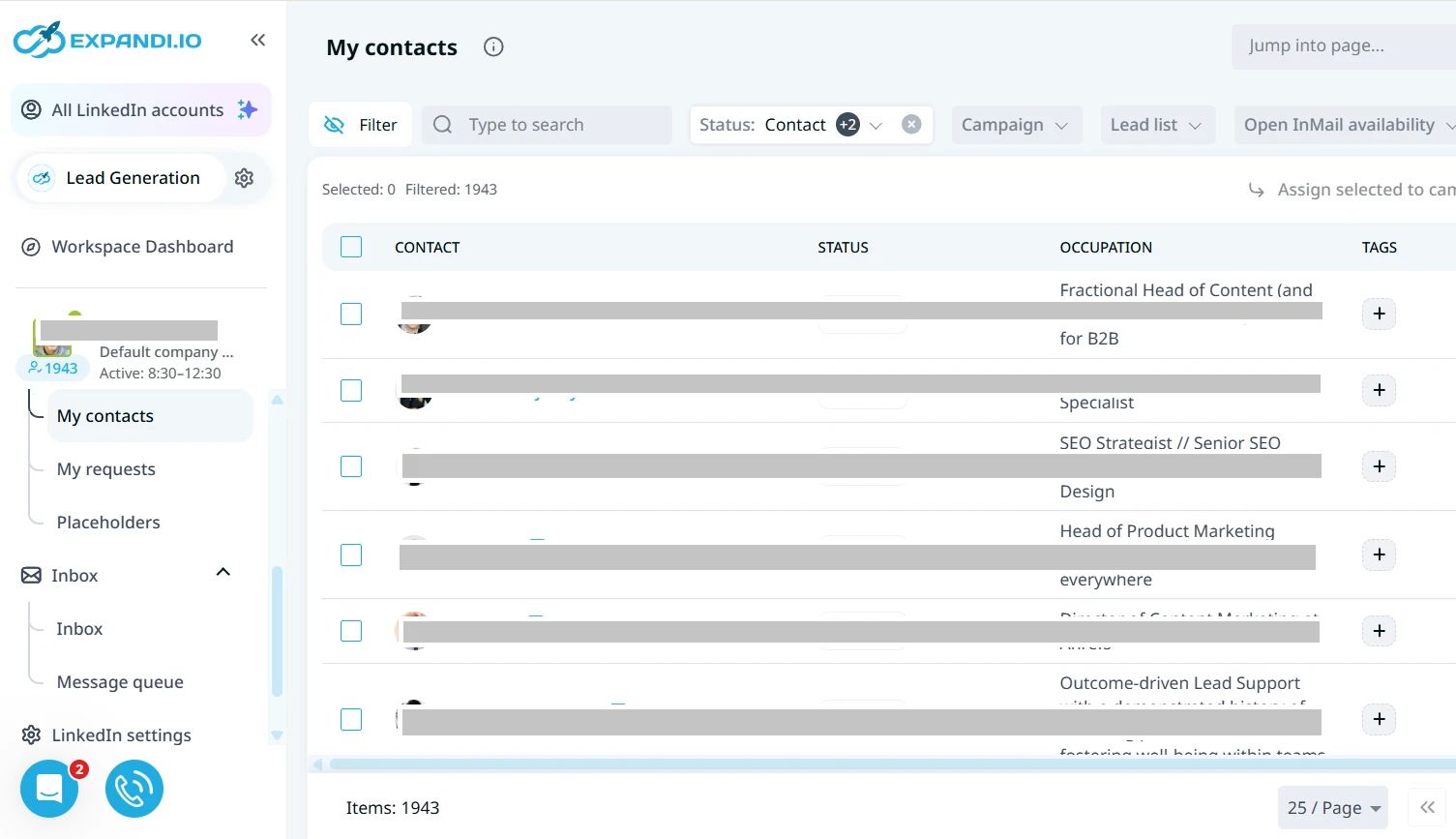
Task: Go to first page double-arrow icon
Action: point(1427,807)
